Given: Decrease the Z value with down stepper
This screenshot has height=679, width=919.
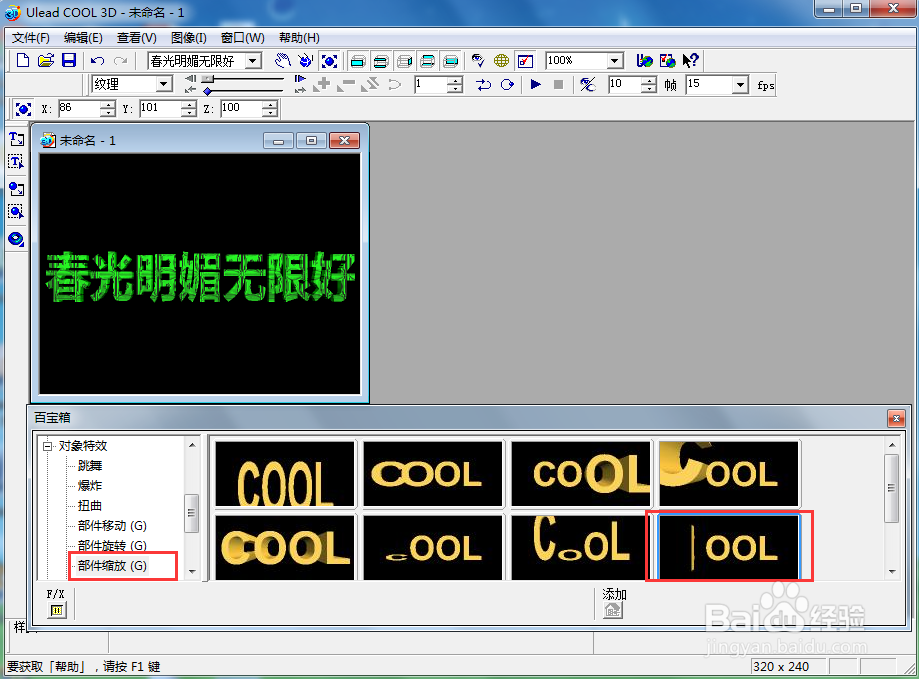Looking at the screenshot, I should pos(270,112).
